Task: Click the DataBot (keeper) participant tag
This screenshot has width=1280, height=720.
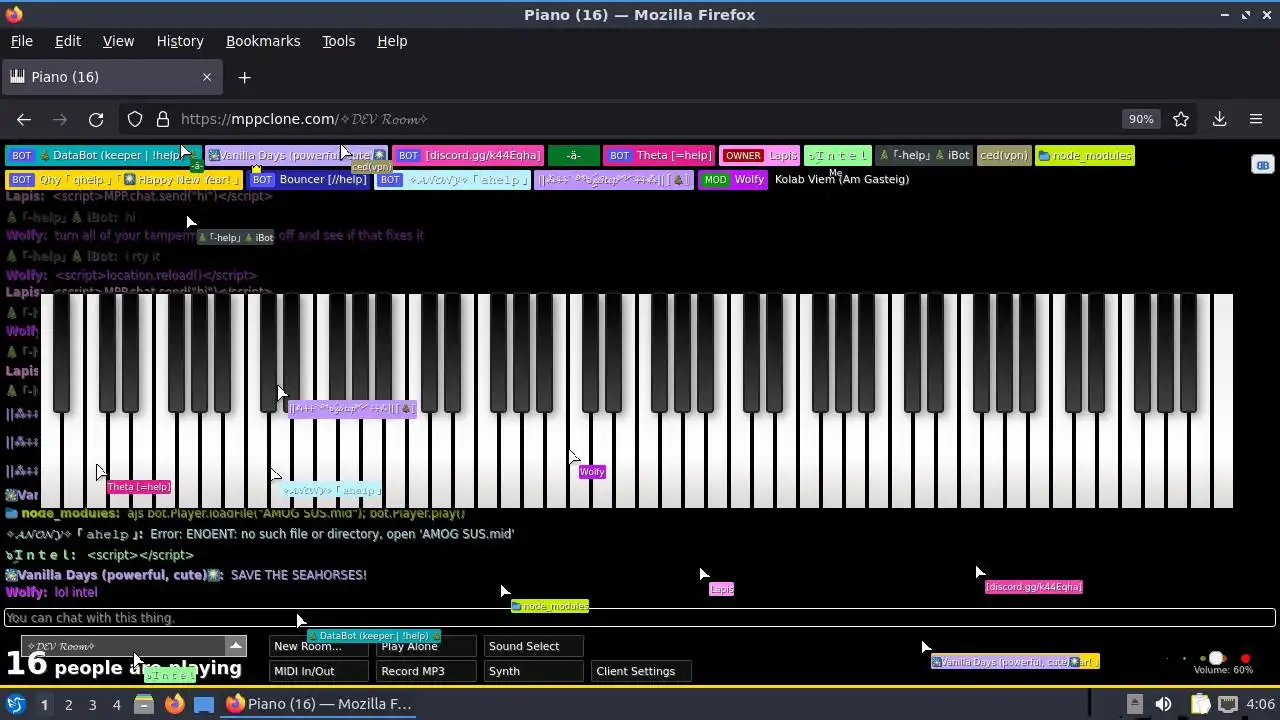Action: 104,155
